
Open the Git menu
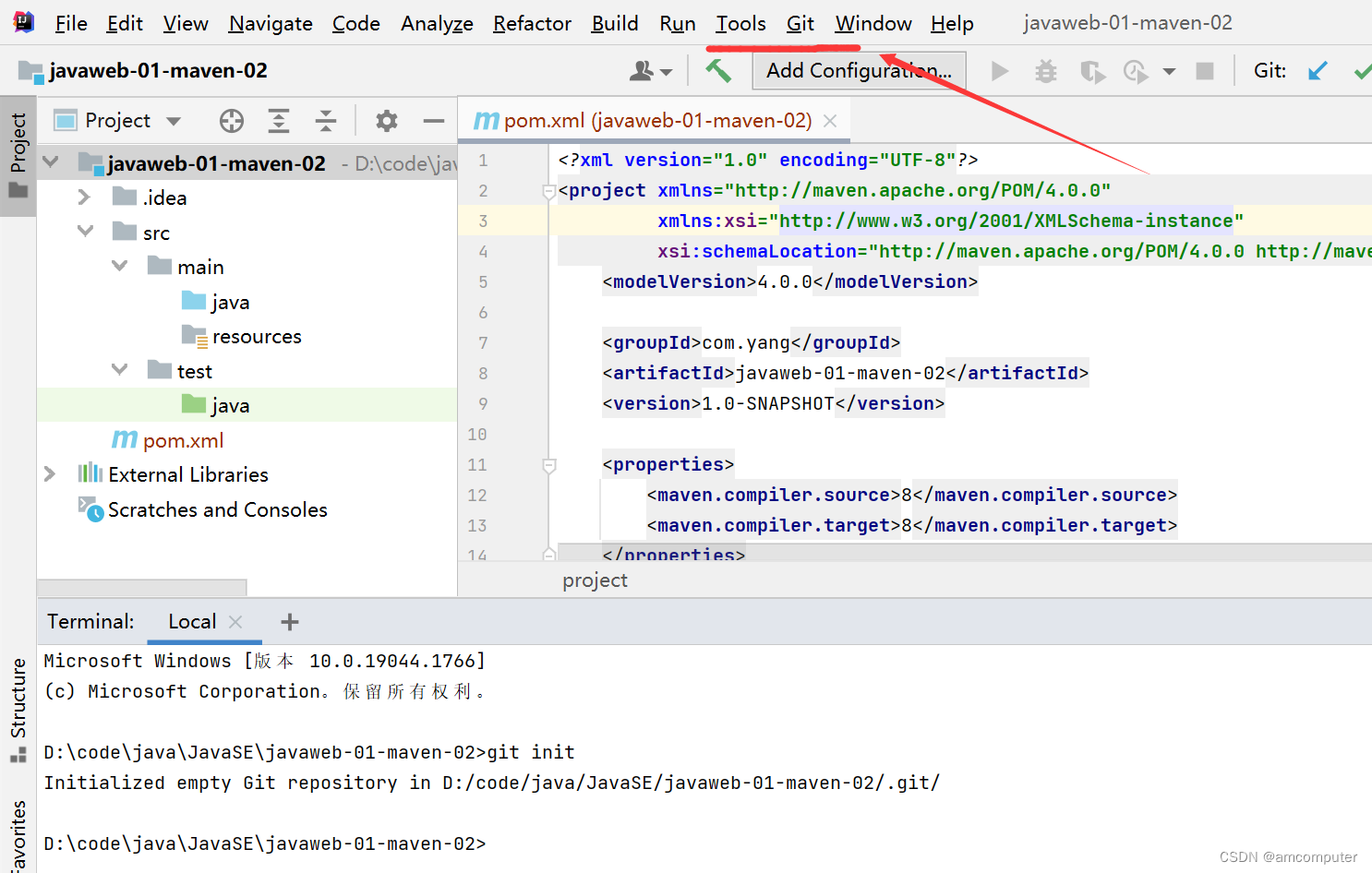click(x=800, y=23)
